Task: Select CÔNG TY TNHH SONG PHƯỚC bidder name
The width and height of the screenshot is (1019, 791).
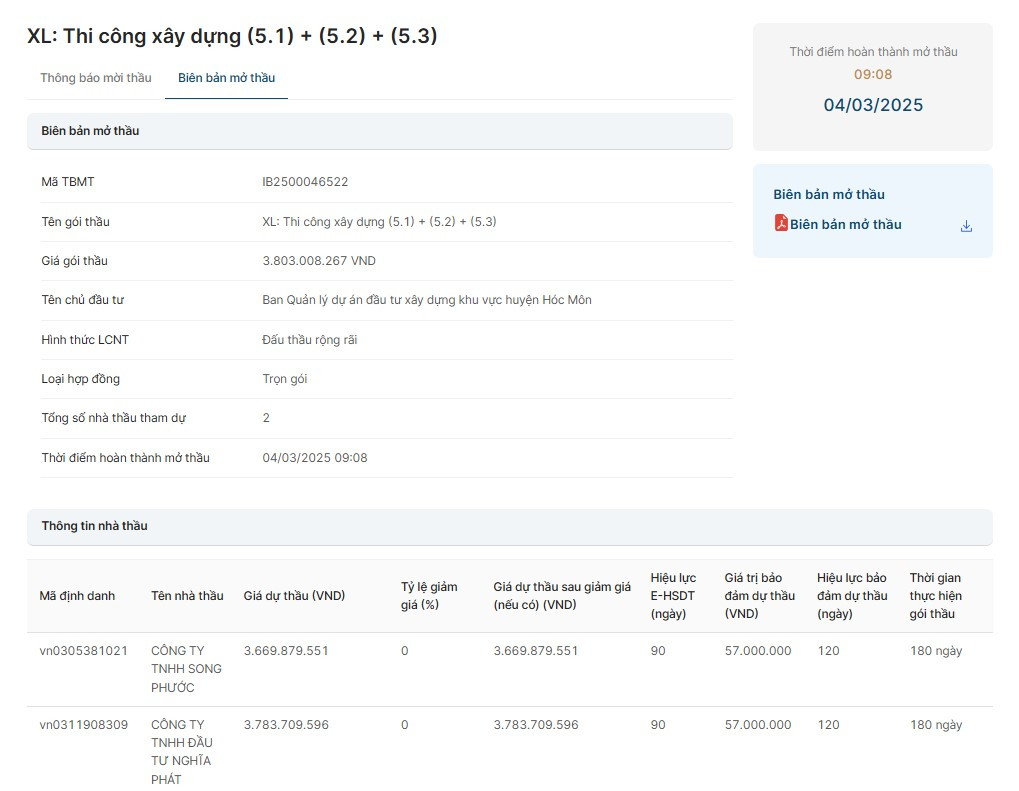Action: click(186, 669)
